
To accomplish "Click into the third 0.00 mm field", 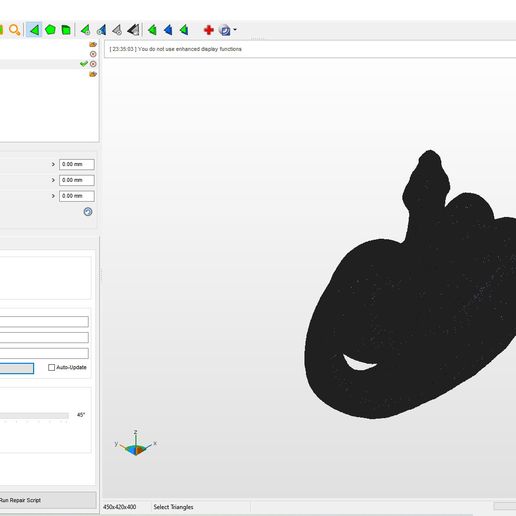I will (77, 196).
